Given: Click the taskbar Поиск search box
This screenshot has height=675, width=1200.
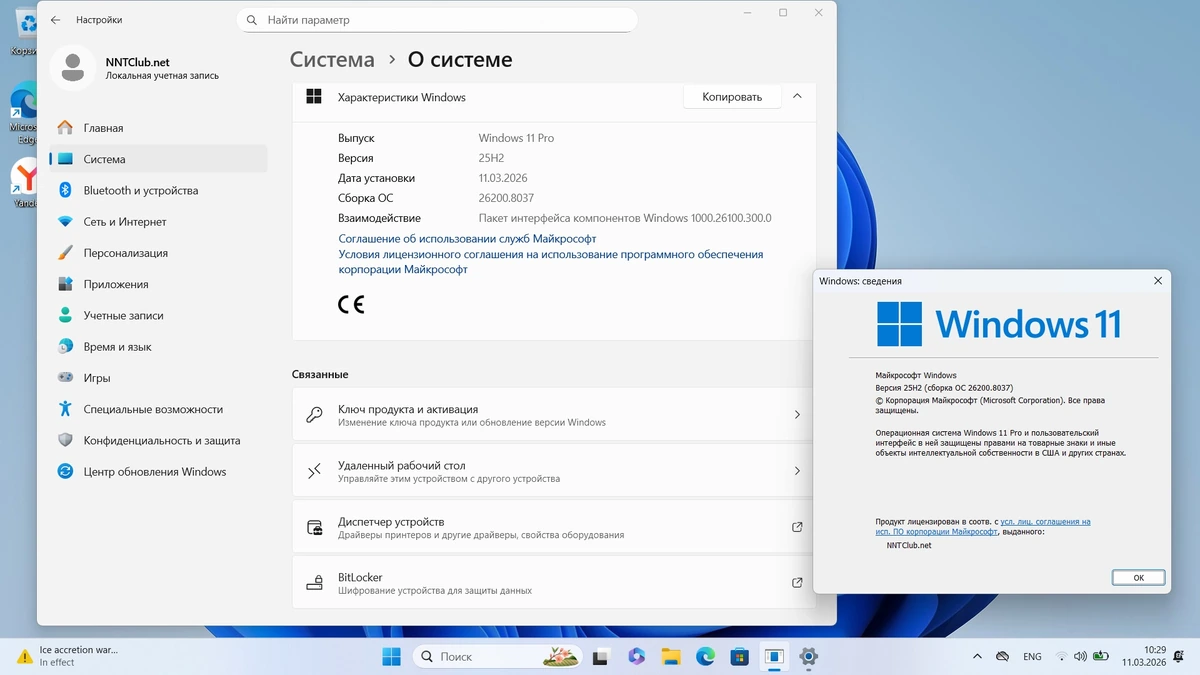Looking at the screenshot, I should pyautogui.click(x=498, y=657).
